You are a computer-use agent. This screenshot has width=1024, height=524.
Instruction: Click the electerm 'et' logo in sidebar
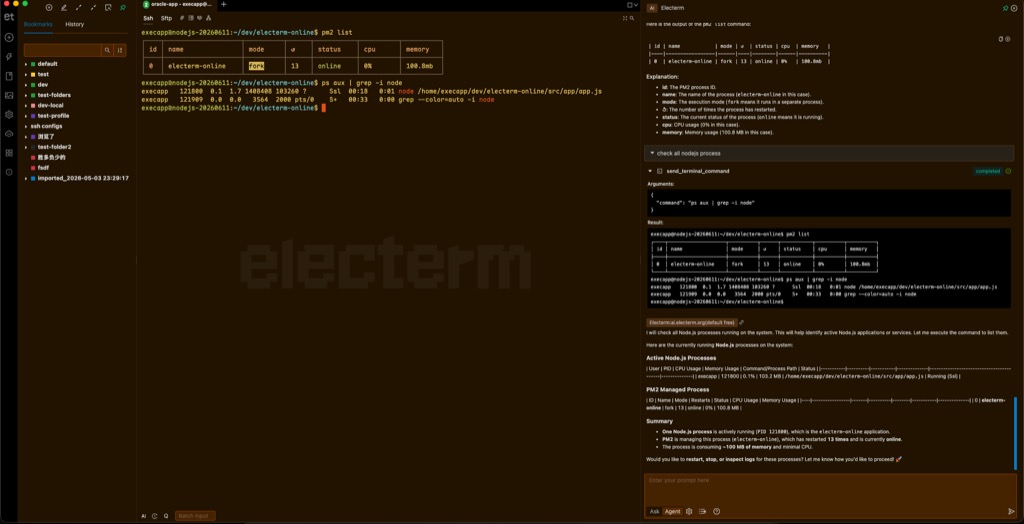pyautogui.click(x=8, y=19)
